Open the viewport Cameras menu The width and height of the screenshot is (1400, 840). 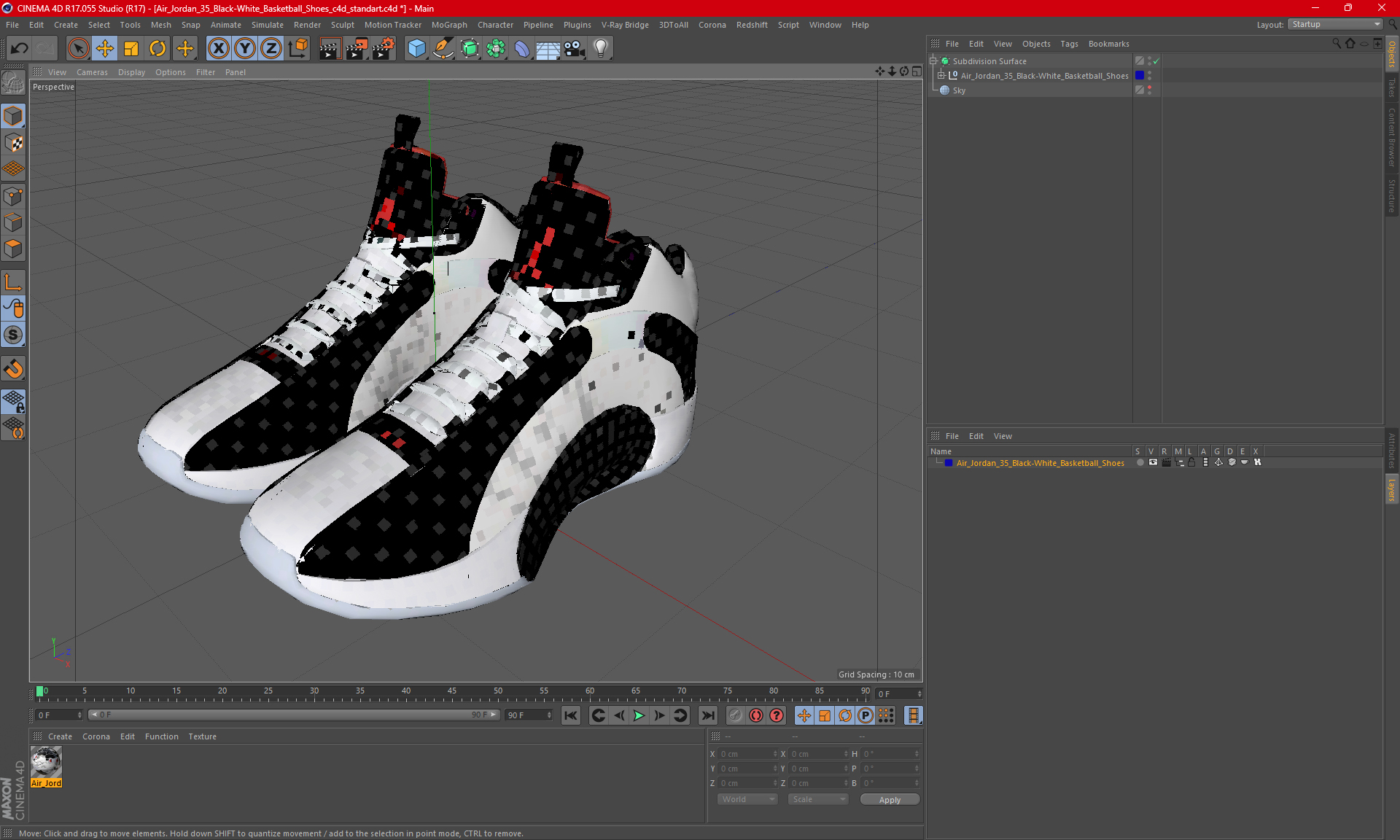[x=92, y=72]
